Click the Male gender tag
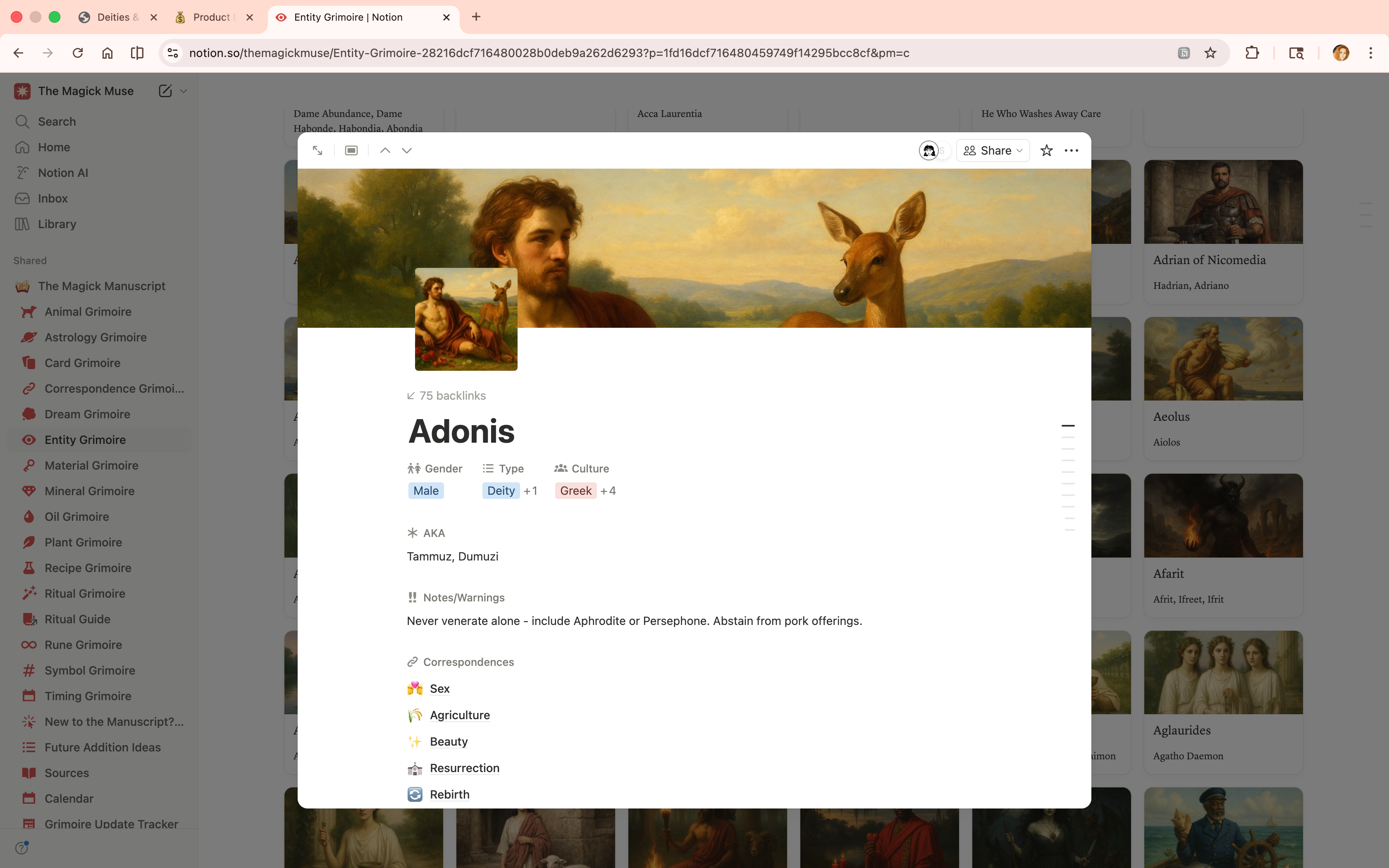This screenshot has height=868, width=1389. (426, 491)
